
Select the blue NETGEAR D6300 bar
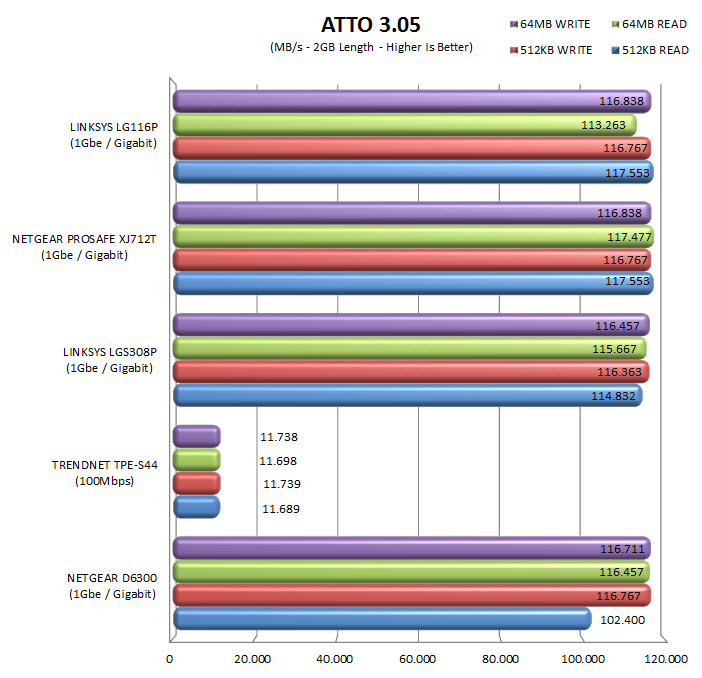pos(382,619)
